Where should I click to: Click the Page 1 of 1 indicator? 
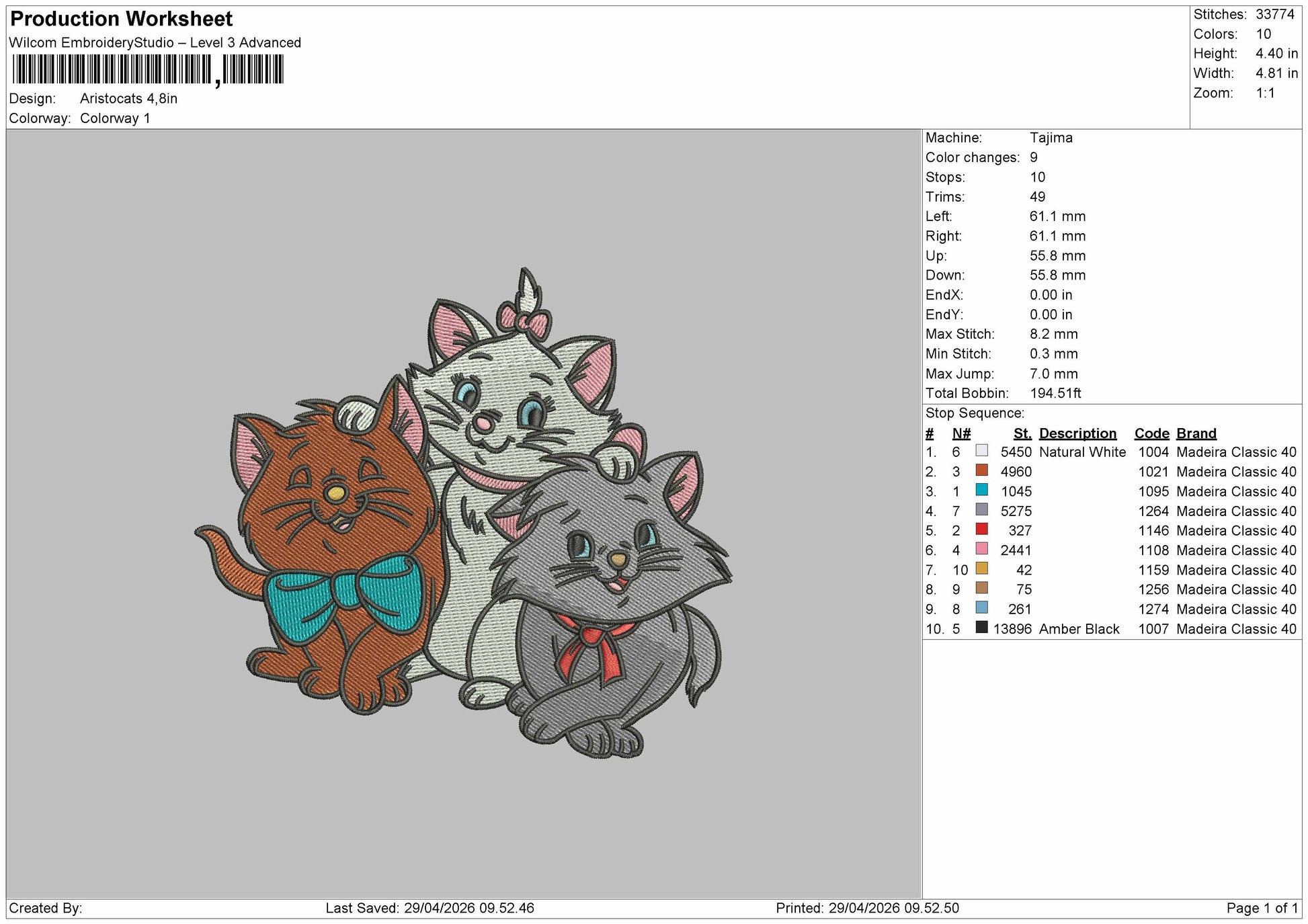(1262, 909)
